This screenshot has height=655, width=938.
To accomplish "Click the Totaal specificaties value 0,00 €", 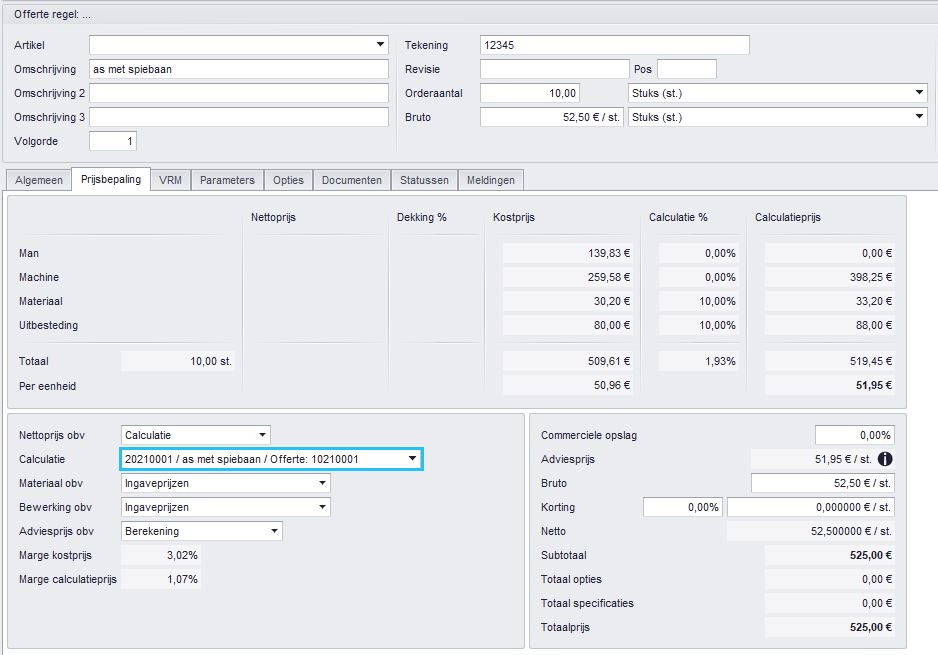I will coord(830,603).
